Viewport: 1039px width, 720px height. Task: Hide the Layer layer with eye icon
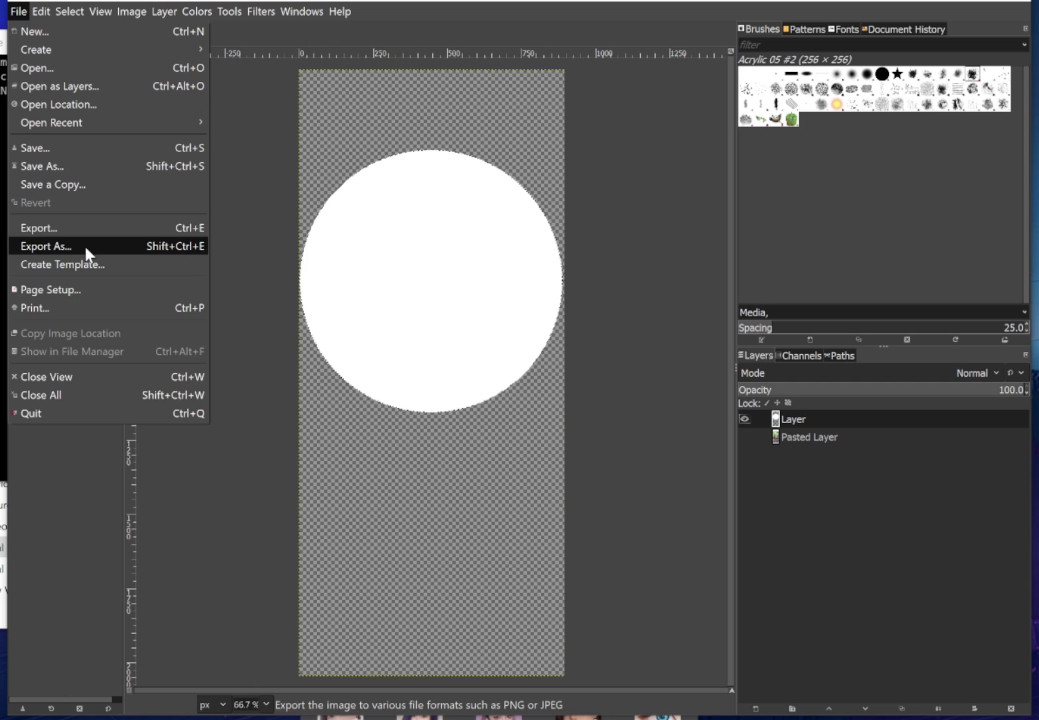click(745, 419)
